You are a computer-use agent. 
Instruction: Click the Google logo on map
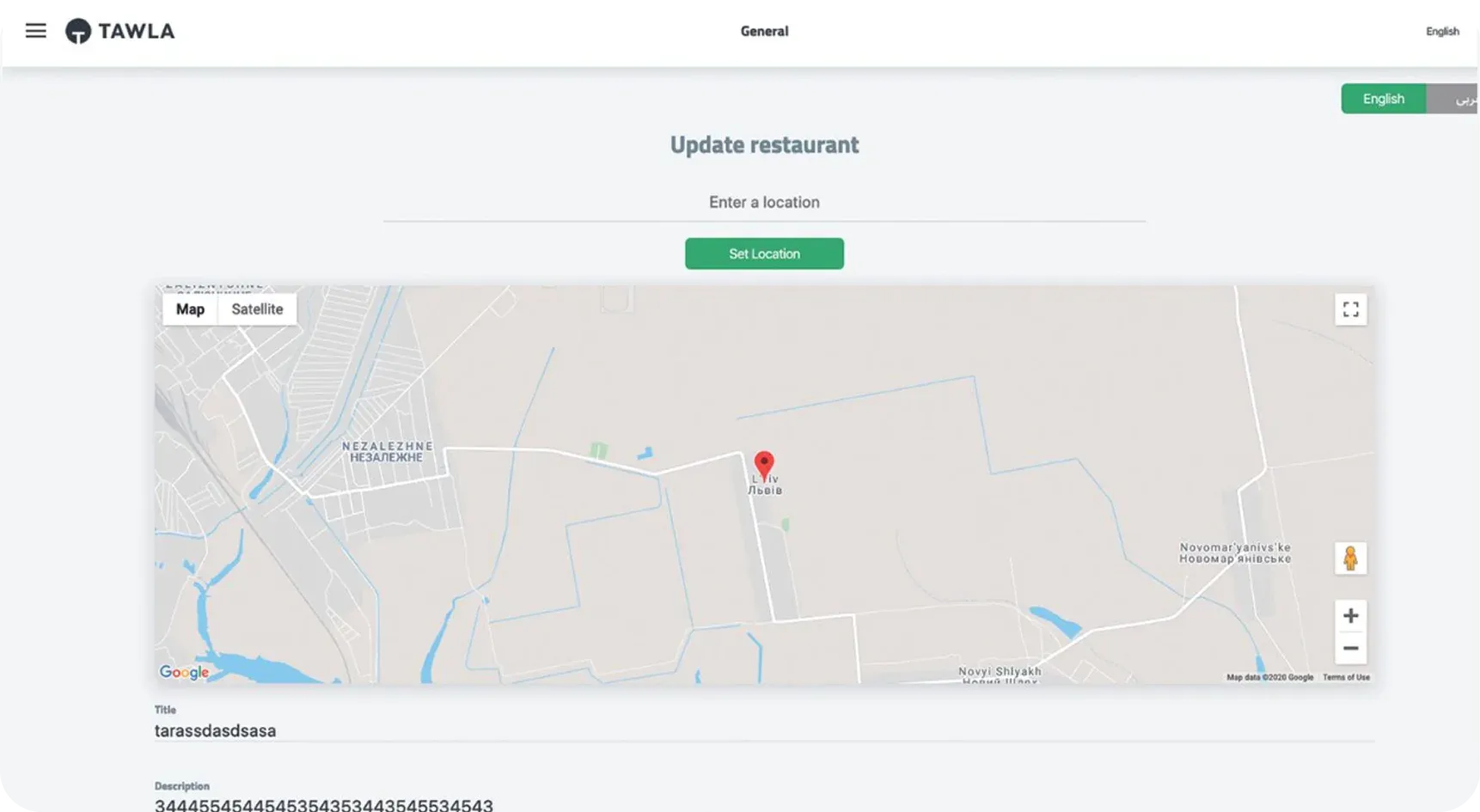[x=184, y=672]
